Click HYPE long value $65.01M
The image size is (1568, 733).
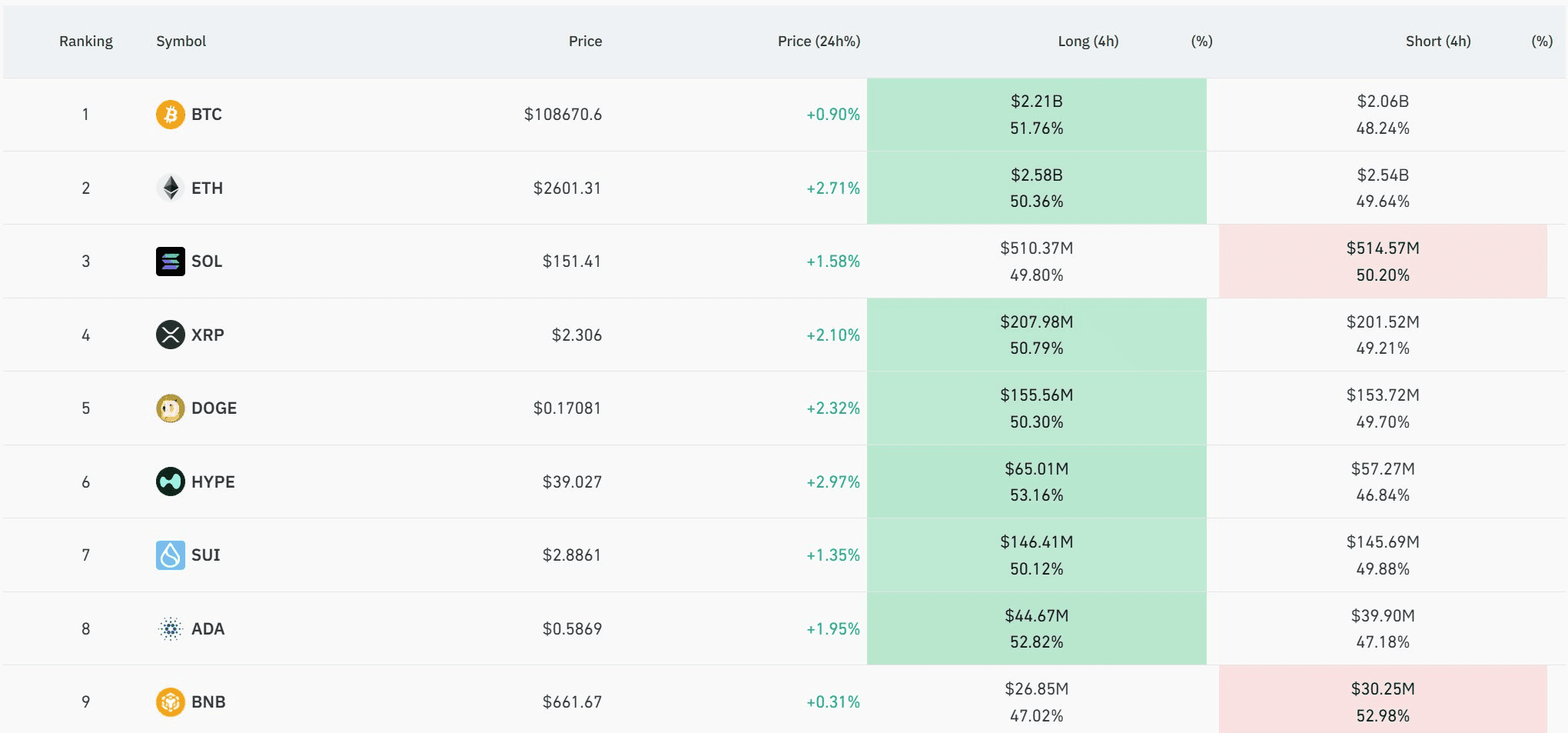point(1036,469)
